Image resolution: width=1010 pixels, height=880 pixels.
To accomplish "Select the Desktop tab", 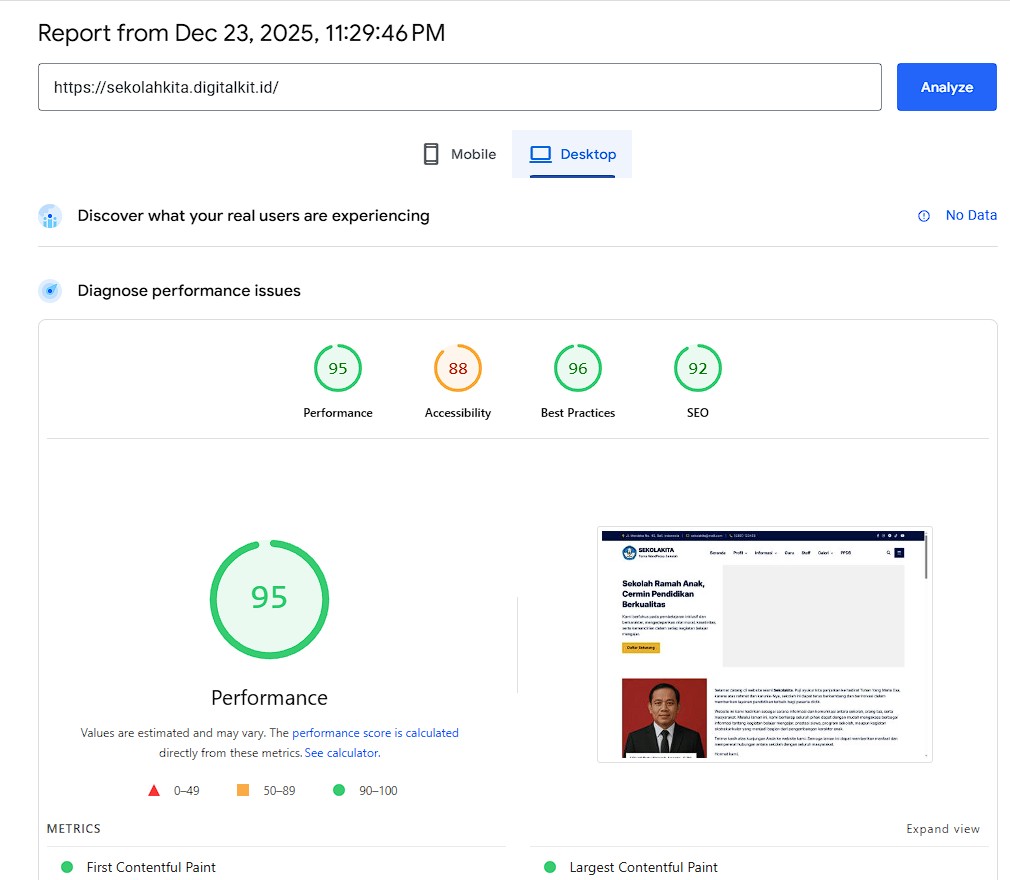I will coord(573,154).
